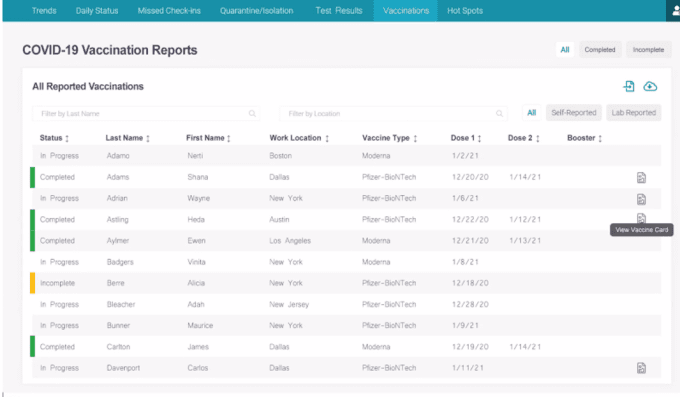The width and height of the screenshot is (680, 397).
Task: View vaccine card for Astling row
Action: point(641,218)
